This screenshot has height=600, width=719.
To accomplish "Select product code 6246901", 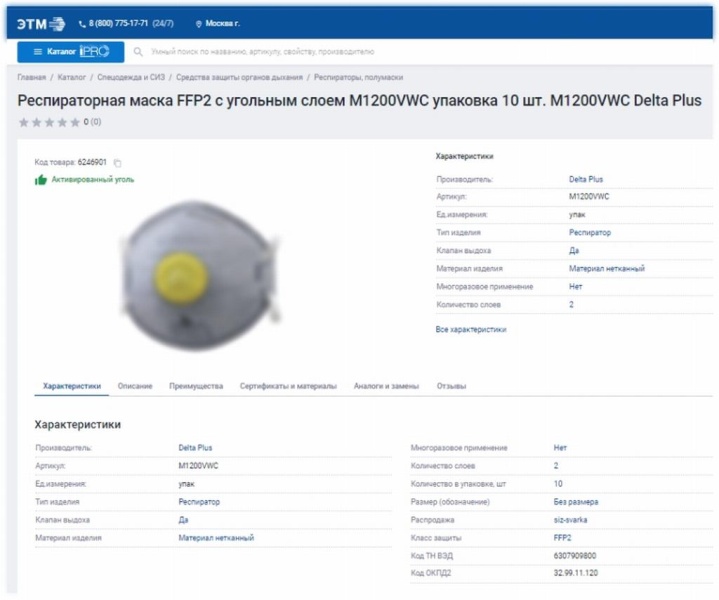I will (92, 162).
